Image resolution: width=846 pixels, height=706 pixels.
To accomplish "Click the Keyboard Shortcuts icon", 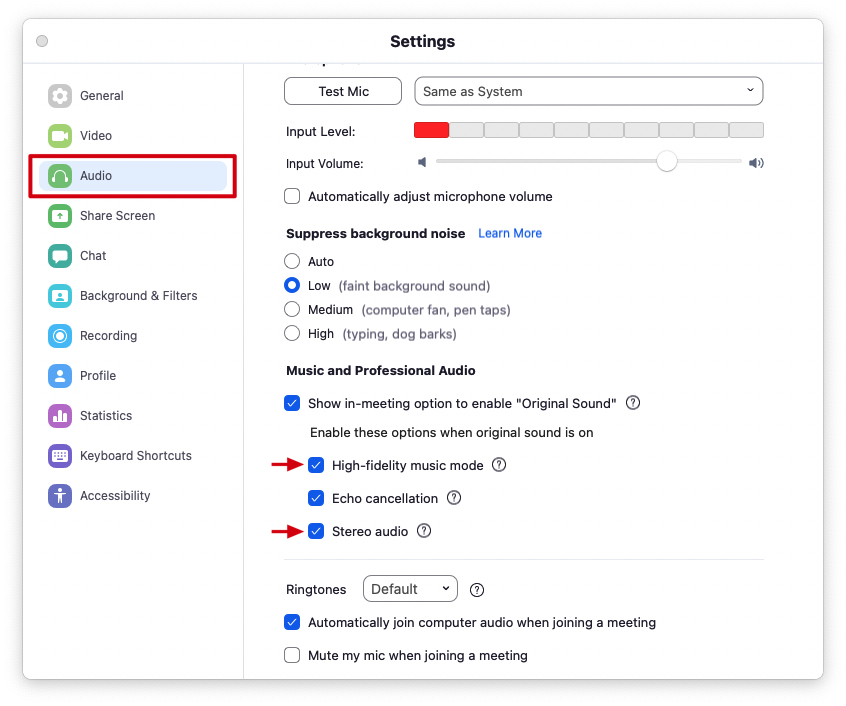I will pyautogui.click(x=60, y=456).
